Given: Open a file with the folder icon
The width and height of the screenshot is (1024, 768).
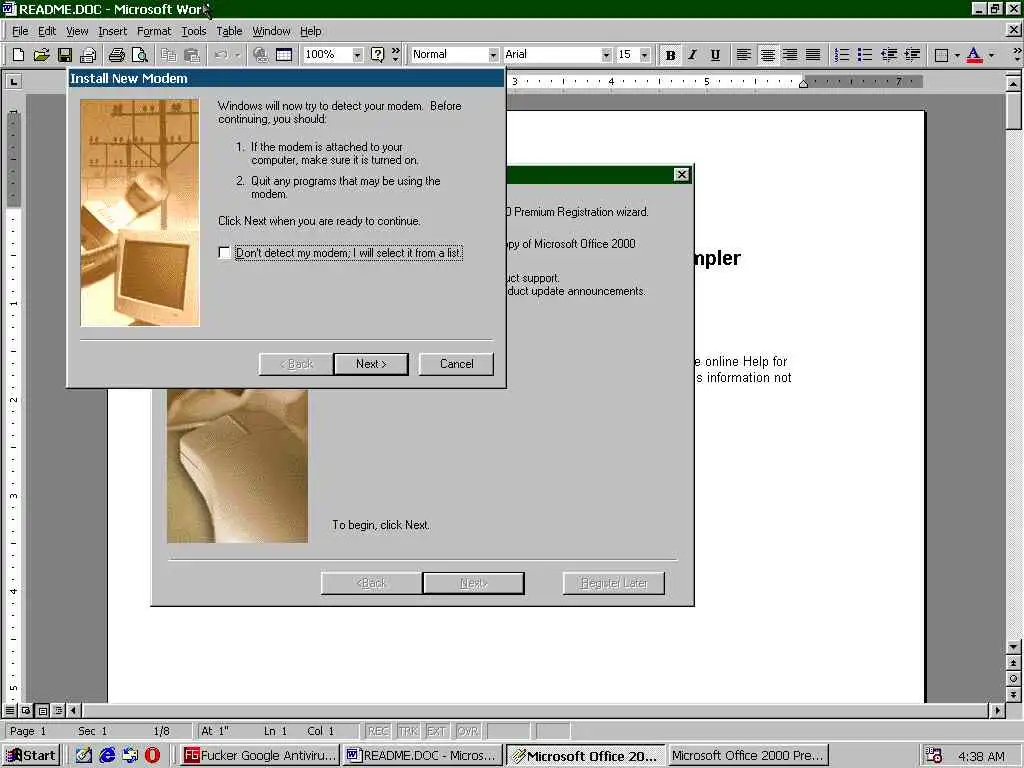Looking at the screenshot, I should click(x=41, y=55).
